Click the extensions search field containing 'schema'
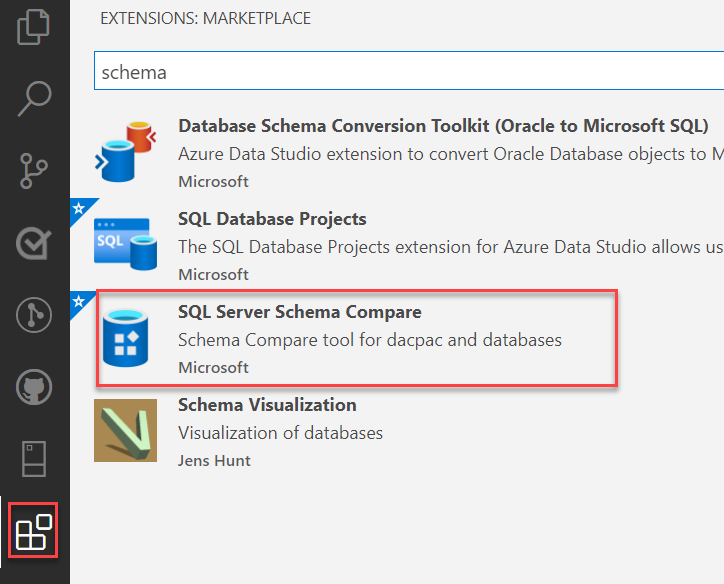This screenshot has height=584, width=724. [409, 71]
